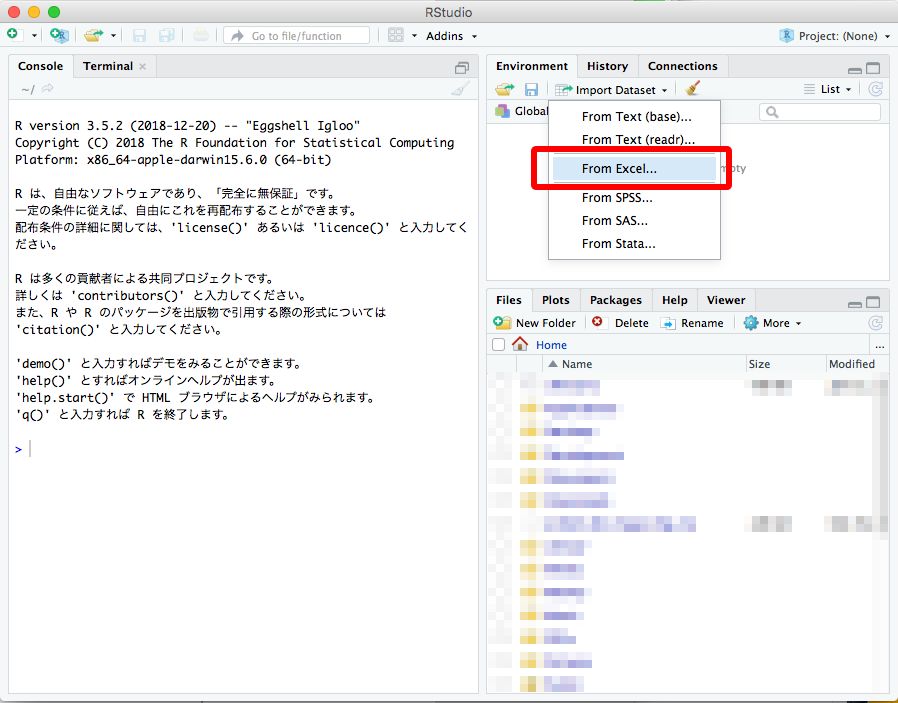Open the Project: (None) menu

tap(834, 36)
